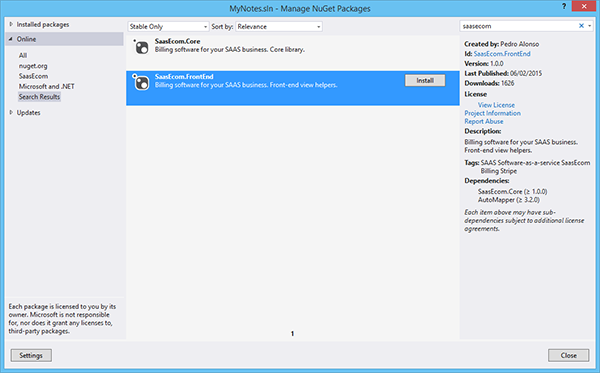Open the Settings button
This screenshot has width=600, height=373.
tap(31, 355)
